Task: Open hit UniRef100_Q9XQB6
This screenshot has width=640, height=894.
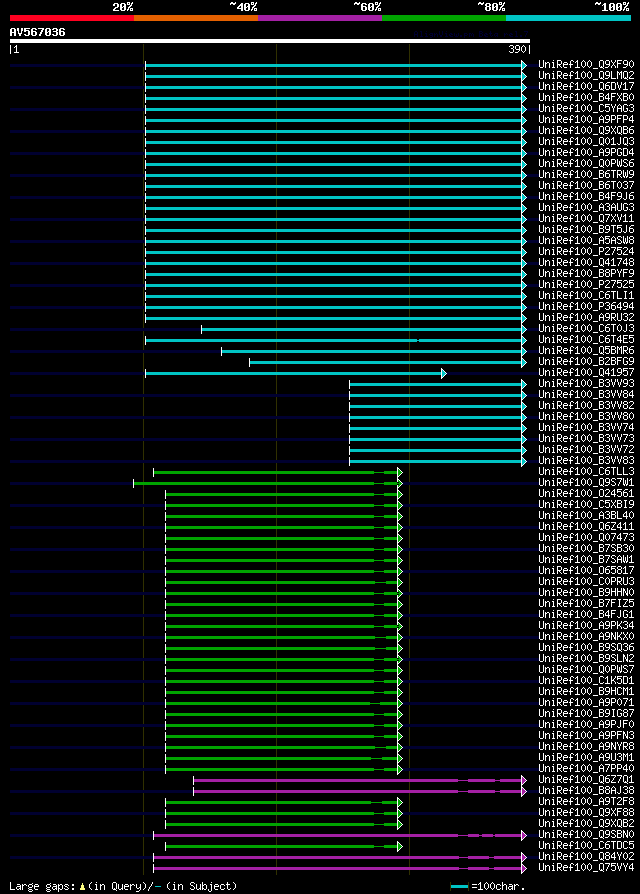Action: click(586, 131)
